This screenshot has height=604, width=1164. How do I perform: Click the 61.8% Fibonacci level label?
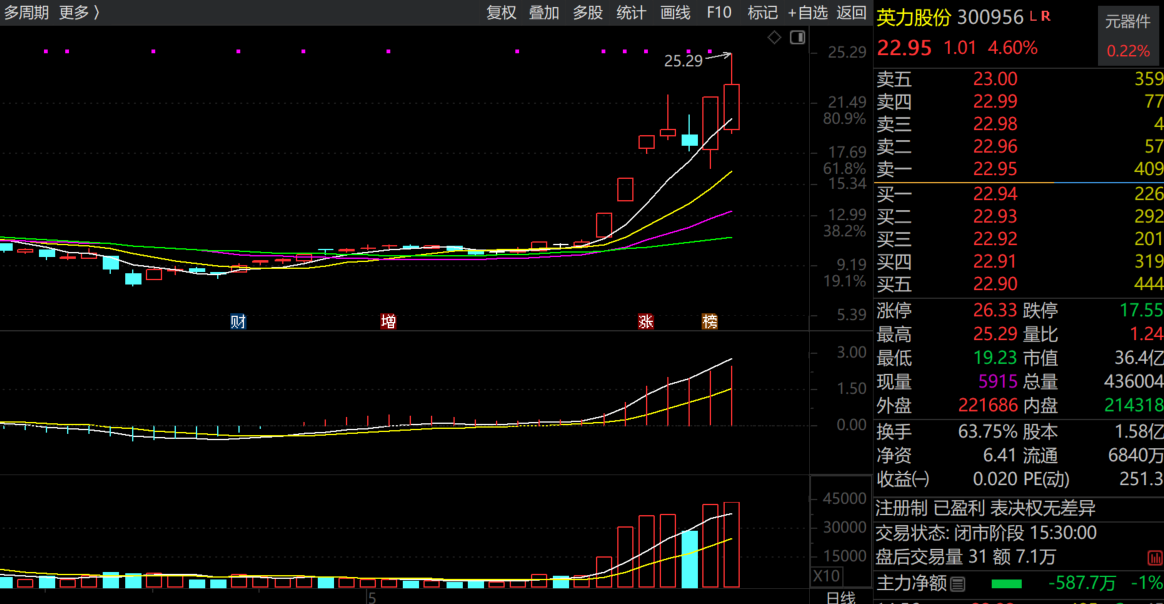coord(844,169)
